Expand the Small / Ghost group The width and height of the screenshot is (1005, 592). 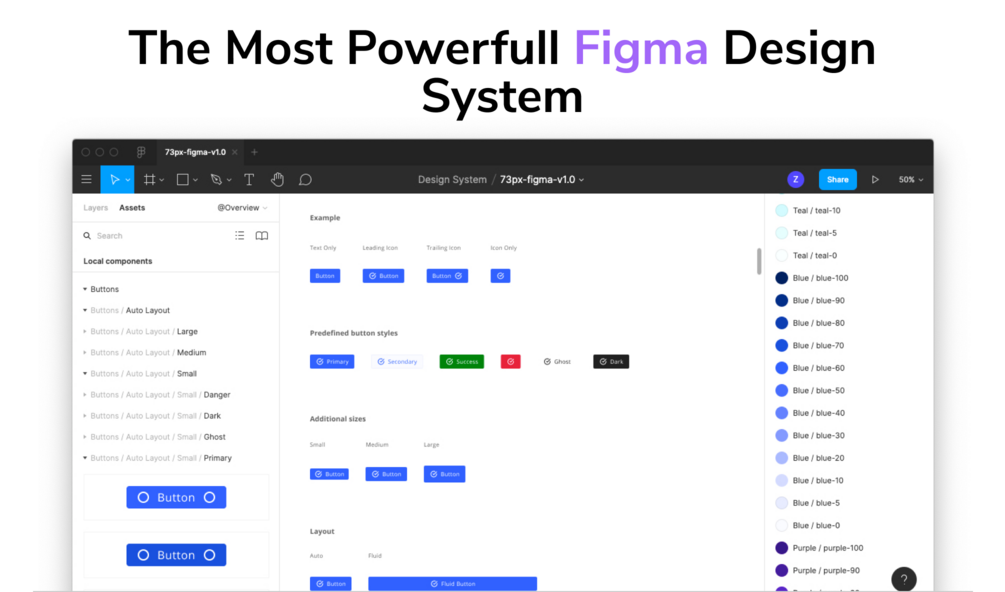pos(85,437)
